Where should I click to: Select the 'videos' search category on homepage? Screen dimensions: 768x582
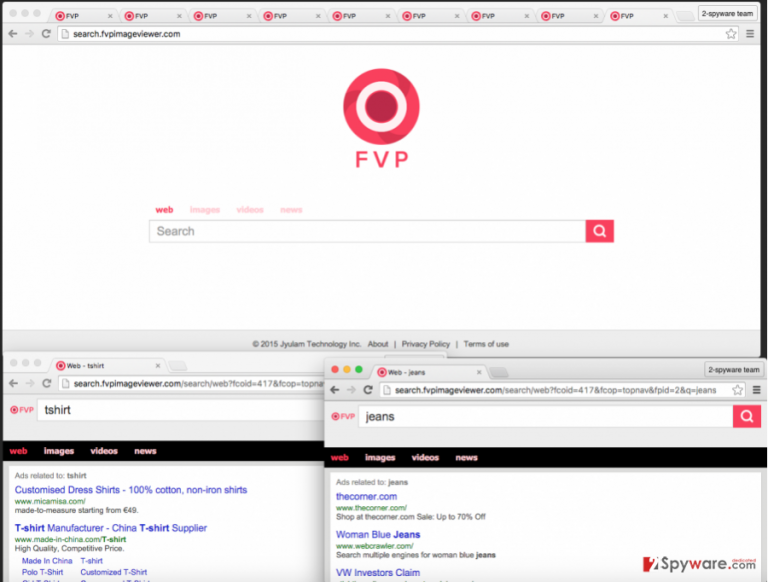(x=250, y=210)
